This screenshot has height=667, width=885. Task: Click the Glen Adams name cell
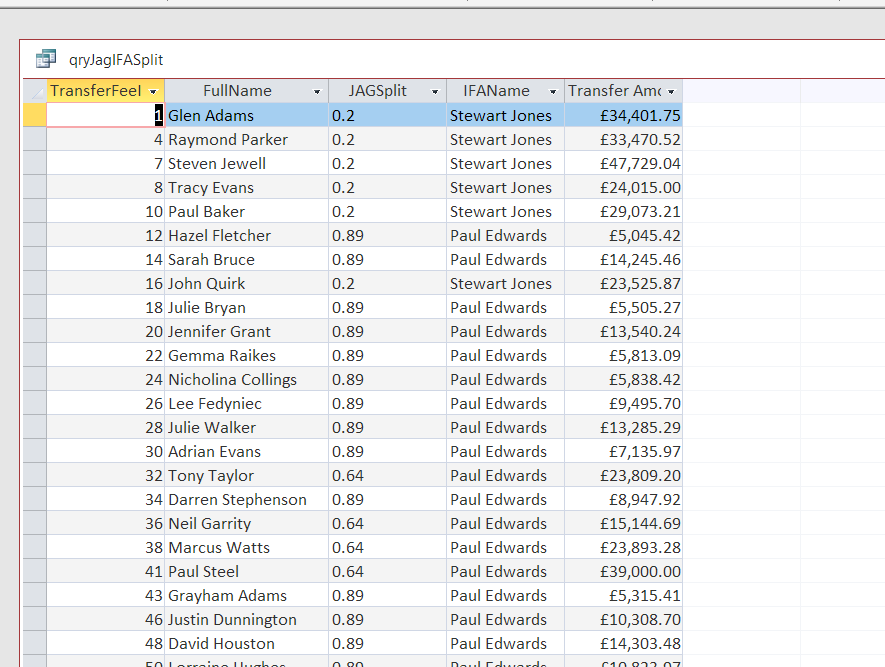[247, 115]
